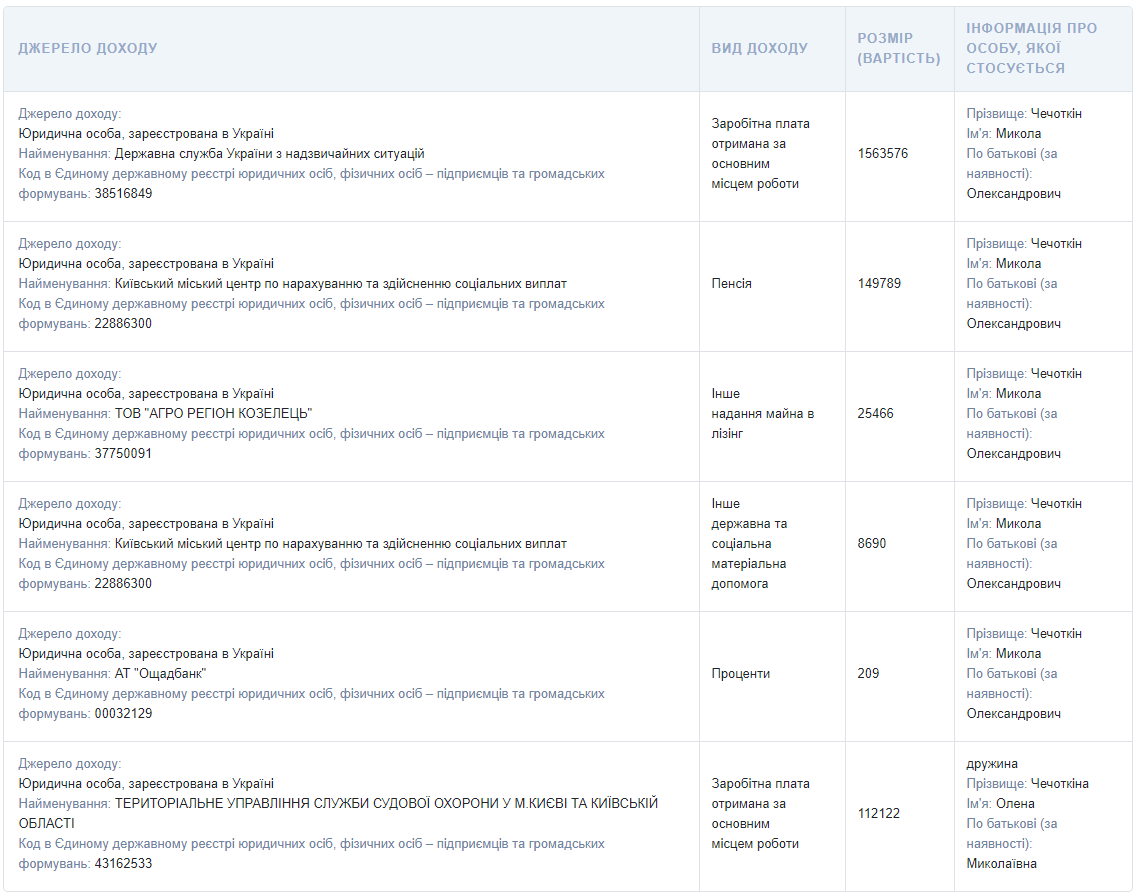Click the АТ "Ощадбанк" source name

(x=160, y=674)
